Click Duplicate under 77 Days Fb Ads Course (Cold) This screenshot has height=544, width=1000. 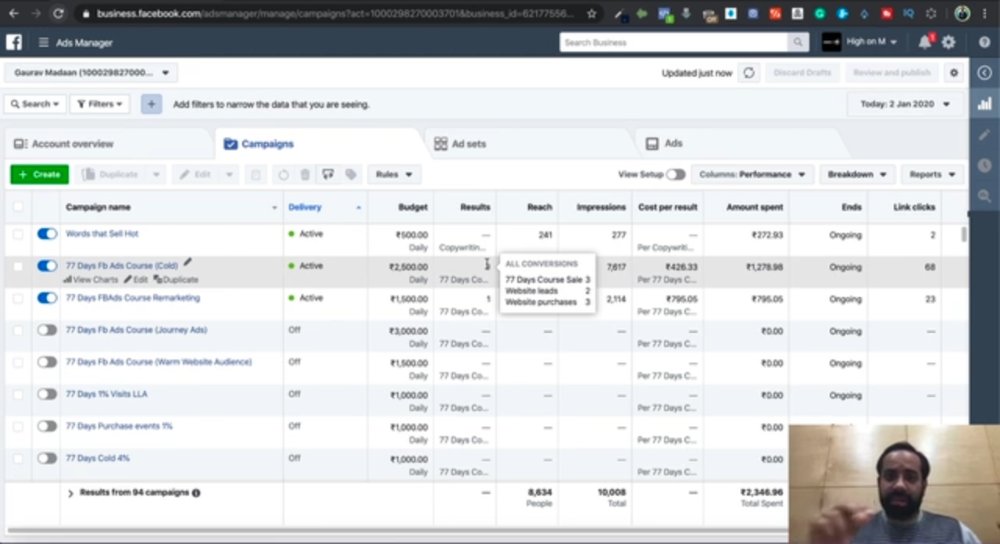[x=175, y=280]
